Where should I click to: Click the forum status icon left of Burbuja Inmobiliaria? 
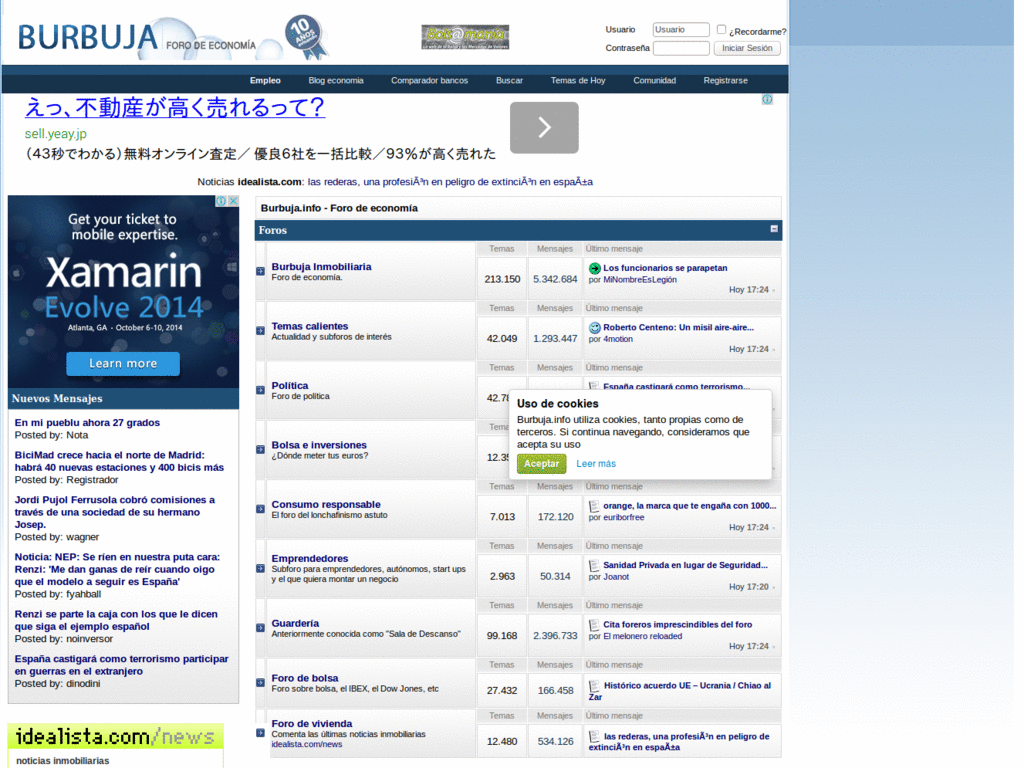pos(261,271)
